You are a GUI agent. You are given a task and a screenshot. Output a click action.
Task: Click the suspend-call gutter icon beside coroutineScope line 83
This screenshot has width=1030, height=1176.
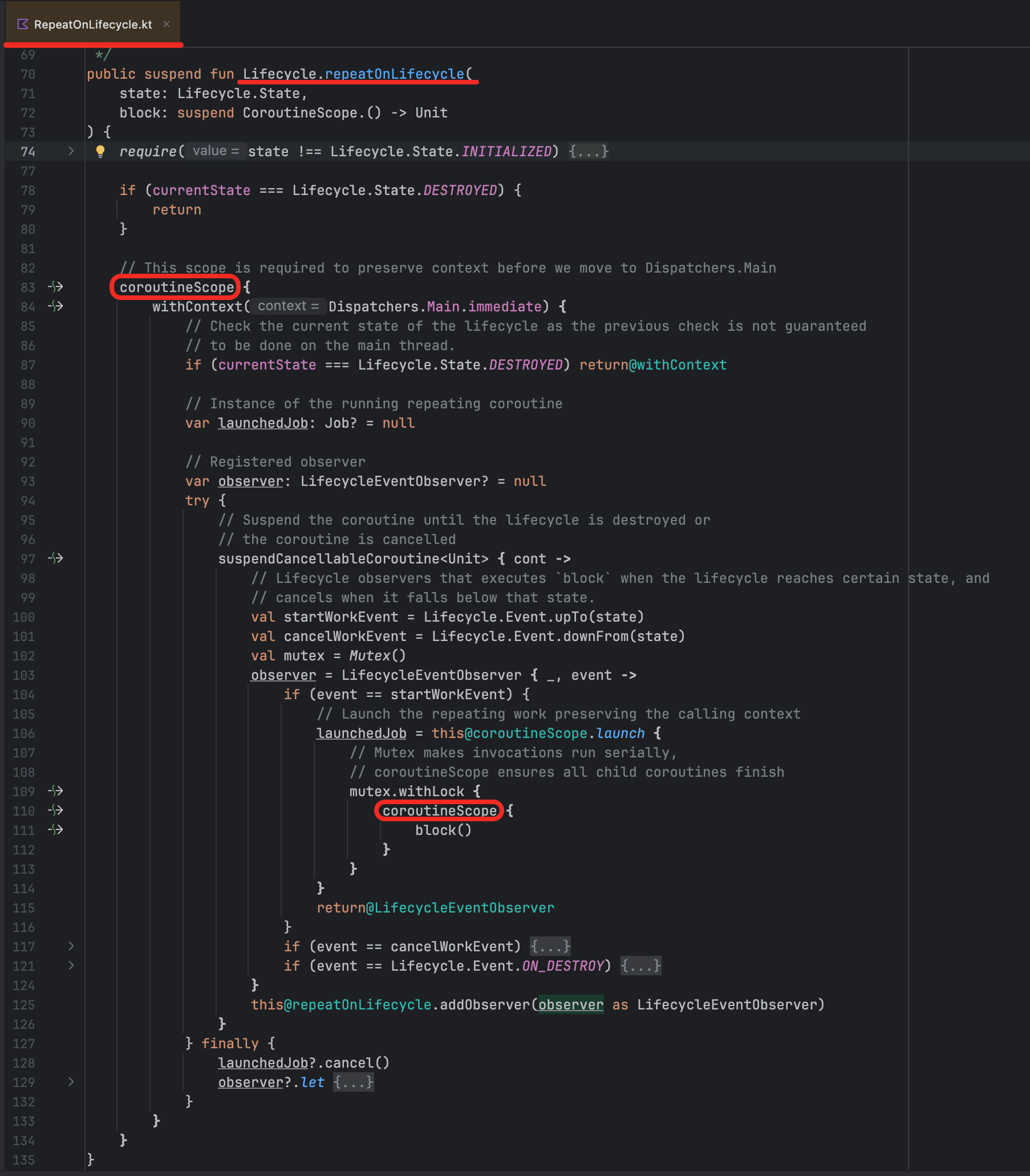point(55,287)
